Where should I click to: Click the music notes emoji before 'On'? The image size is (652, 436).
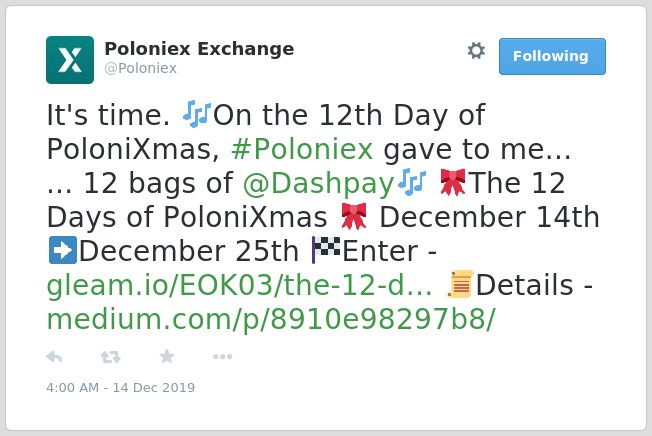197,114
